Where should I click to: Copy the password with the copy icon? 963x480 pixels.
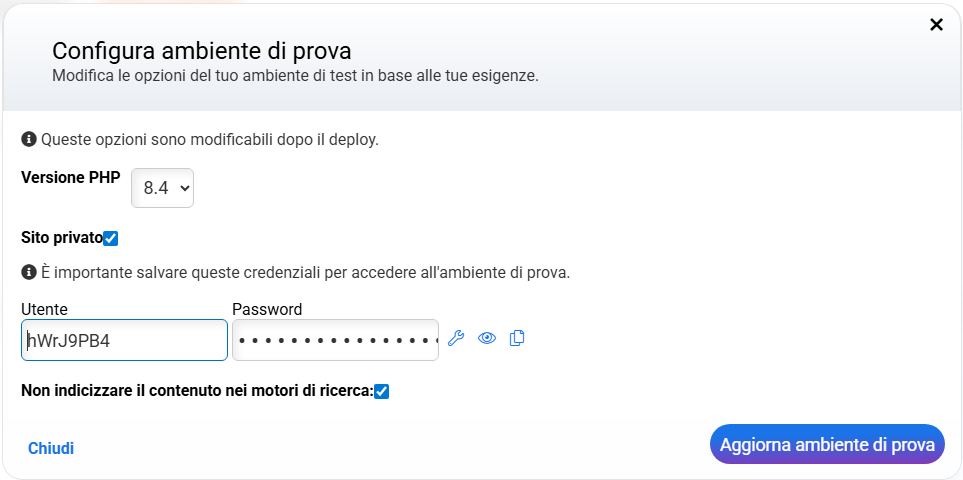click(x=517, y=338)
